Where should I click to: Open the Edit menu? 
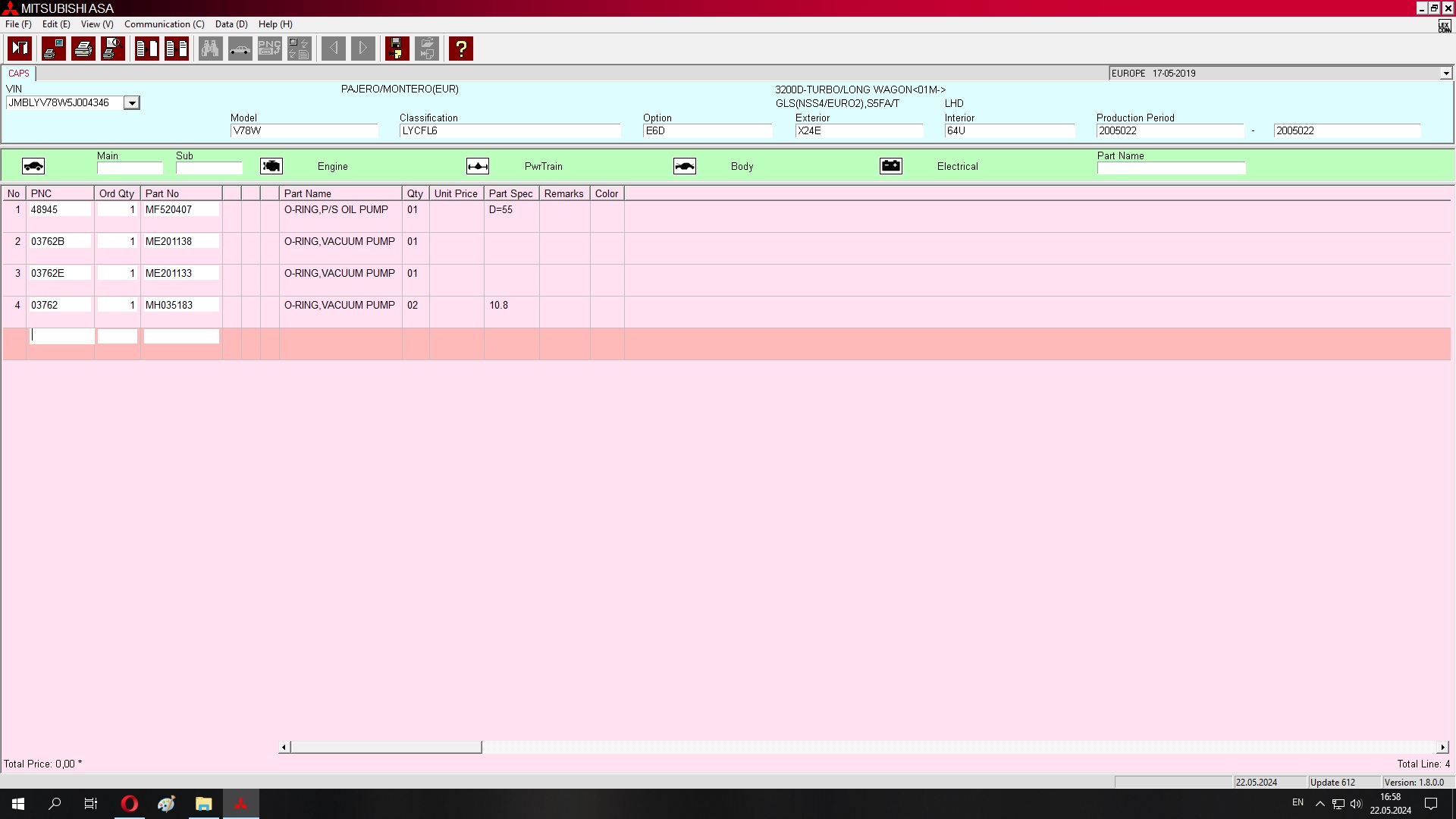[x=56, y=24]
